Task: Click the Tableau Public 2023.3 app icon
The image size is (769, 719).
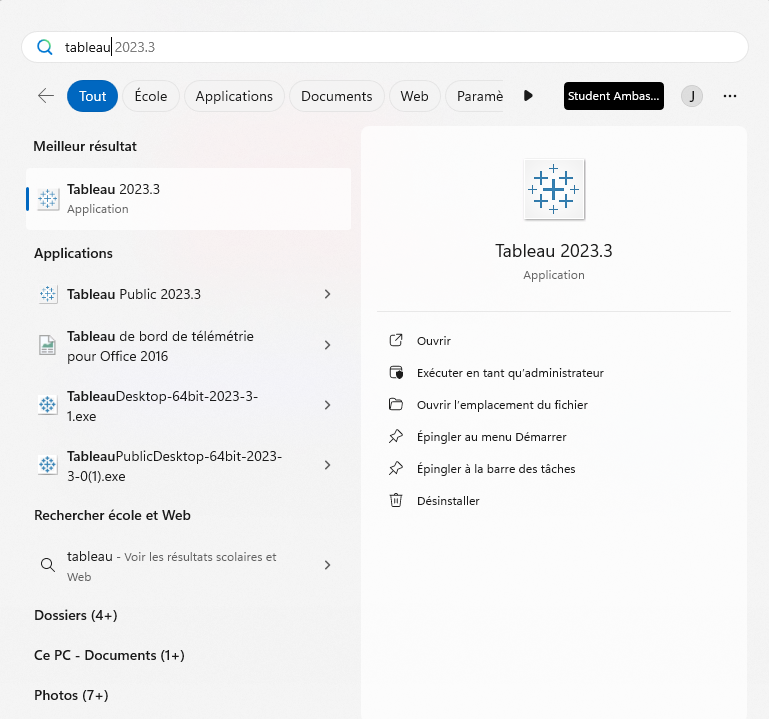Action: coord(48,294)
